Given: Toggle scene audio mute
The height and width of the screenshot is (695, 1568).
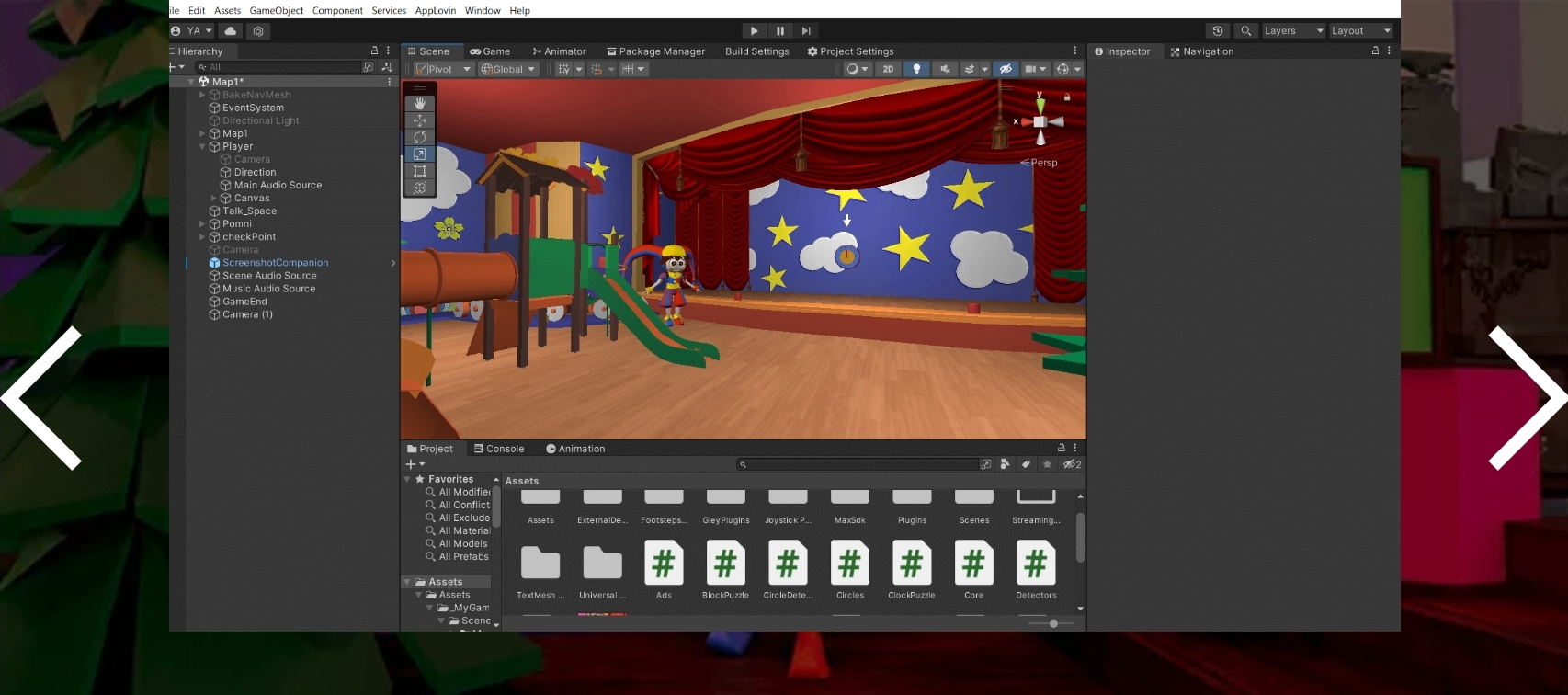Looking at the screenshot, I should coord(944,69).
